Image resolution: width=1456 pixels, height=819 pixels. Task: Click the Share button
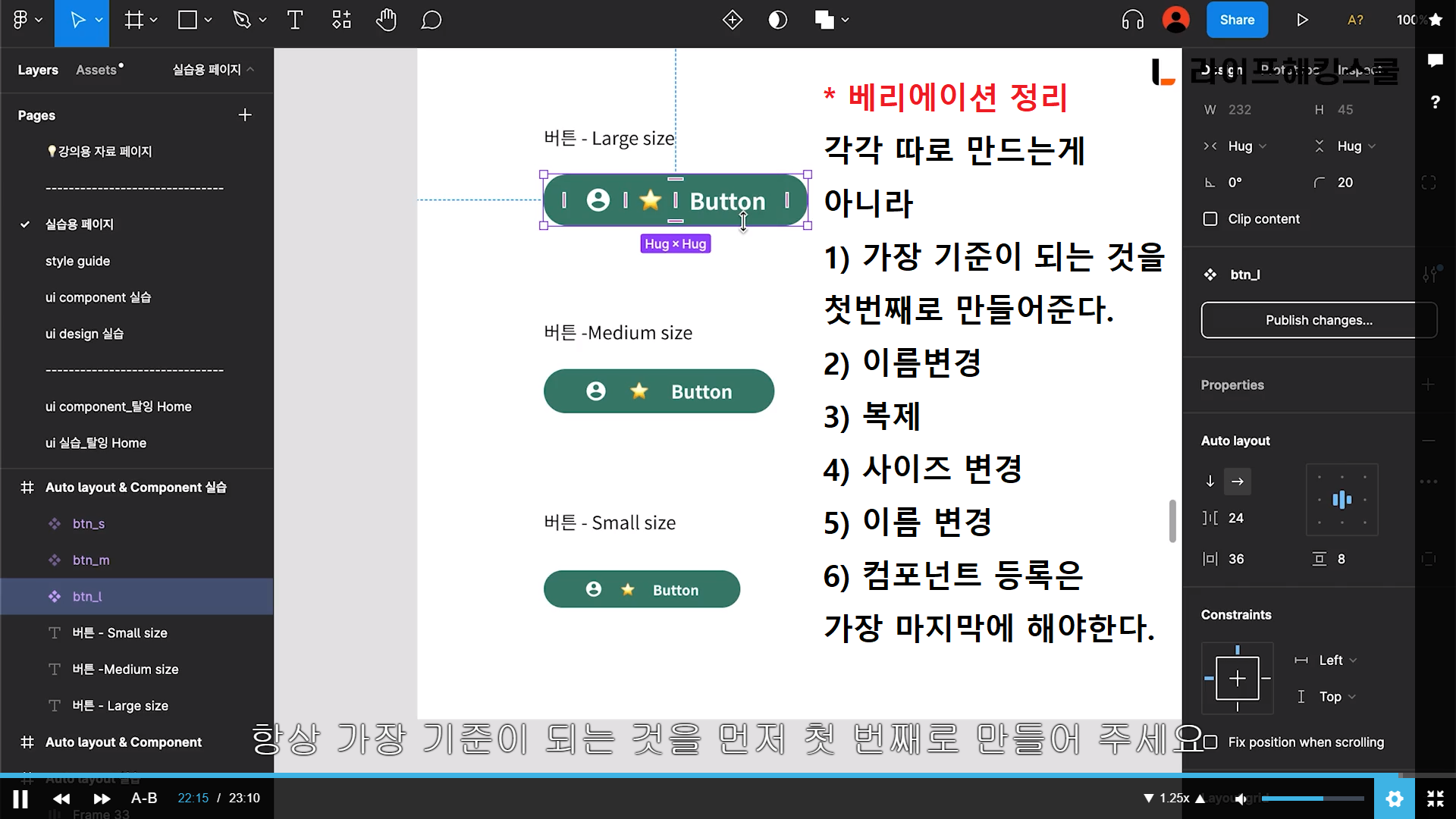1237,20
